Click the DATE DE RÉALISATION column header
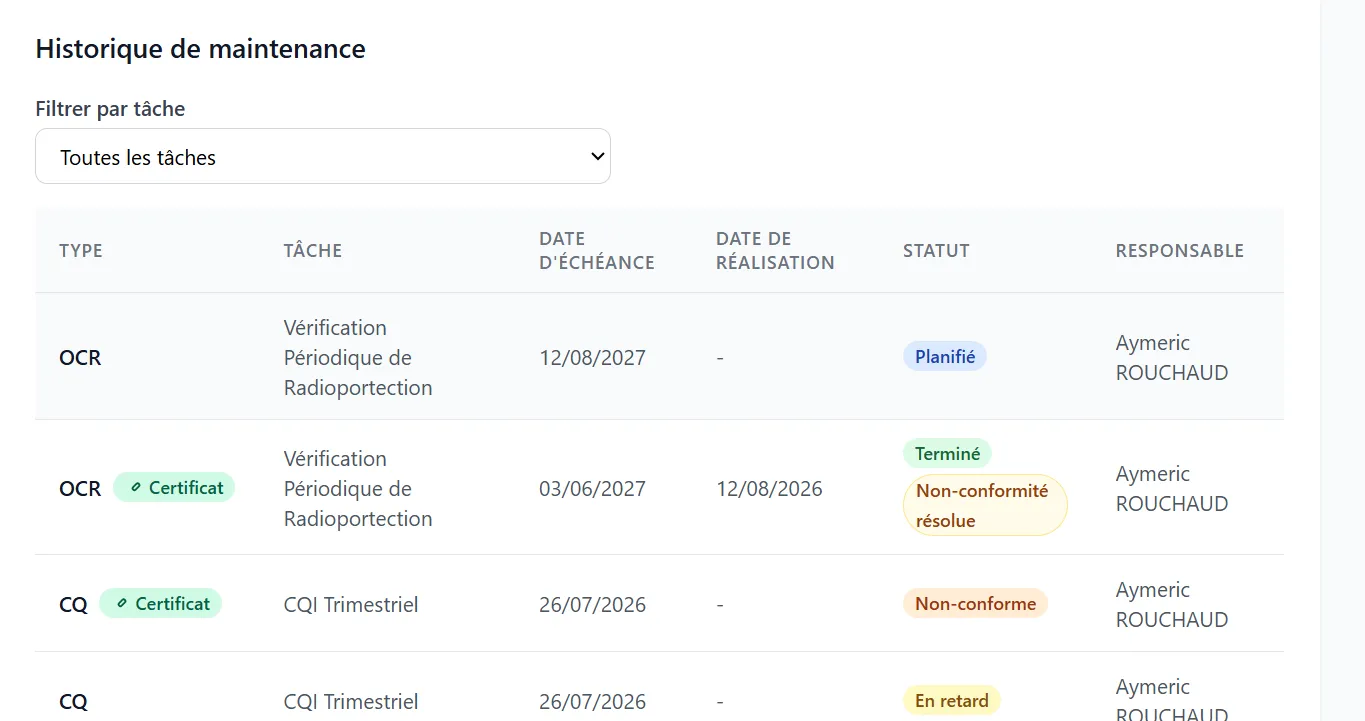 click(x=775, y=250)
